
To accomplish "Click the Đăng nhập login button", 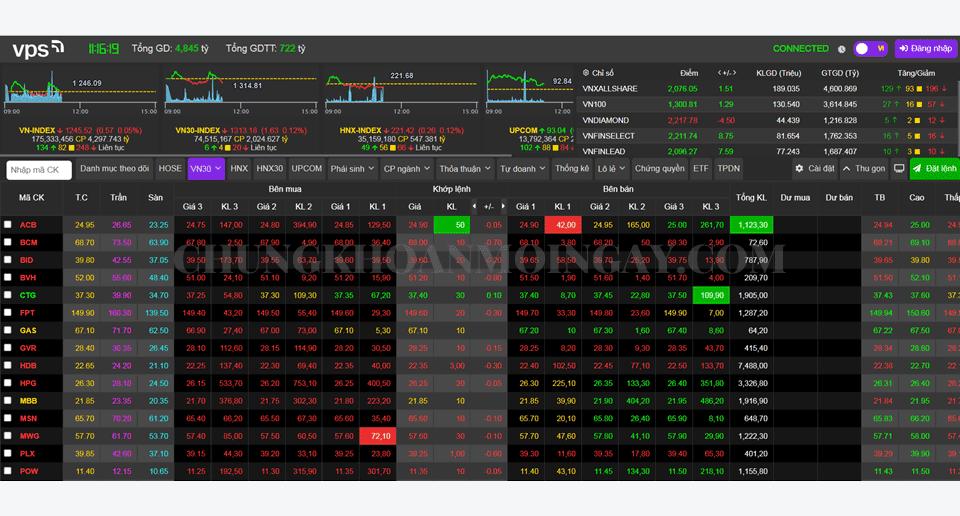I will point(925,49).
